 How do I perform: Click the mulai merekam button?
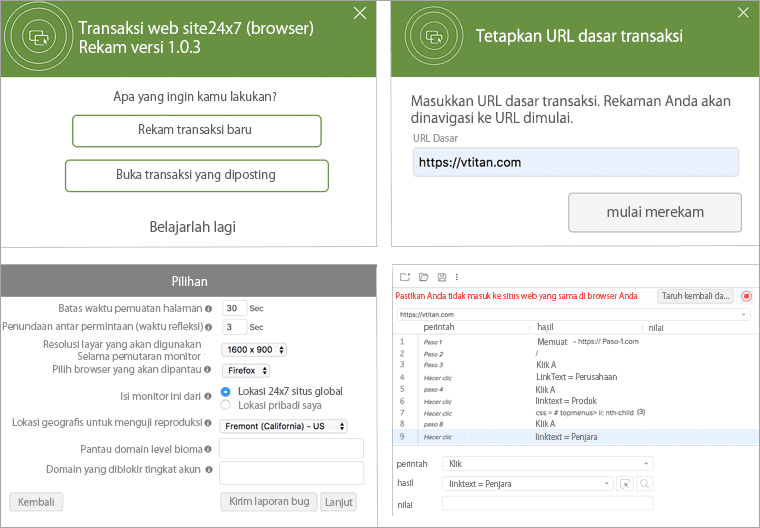pyautogui.click(x=655, y=212)
